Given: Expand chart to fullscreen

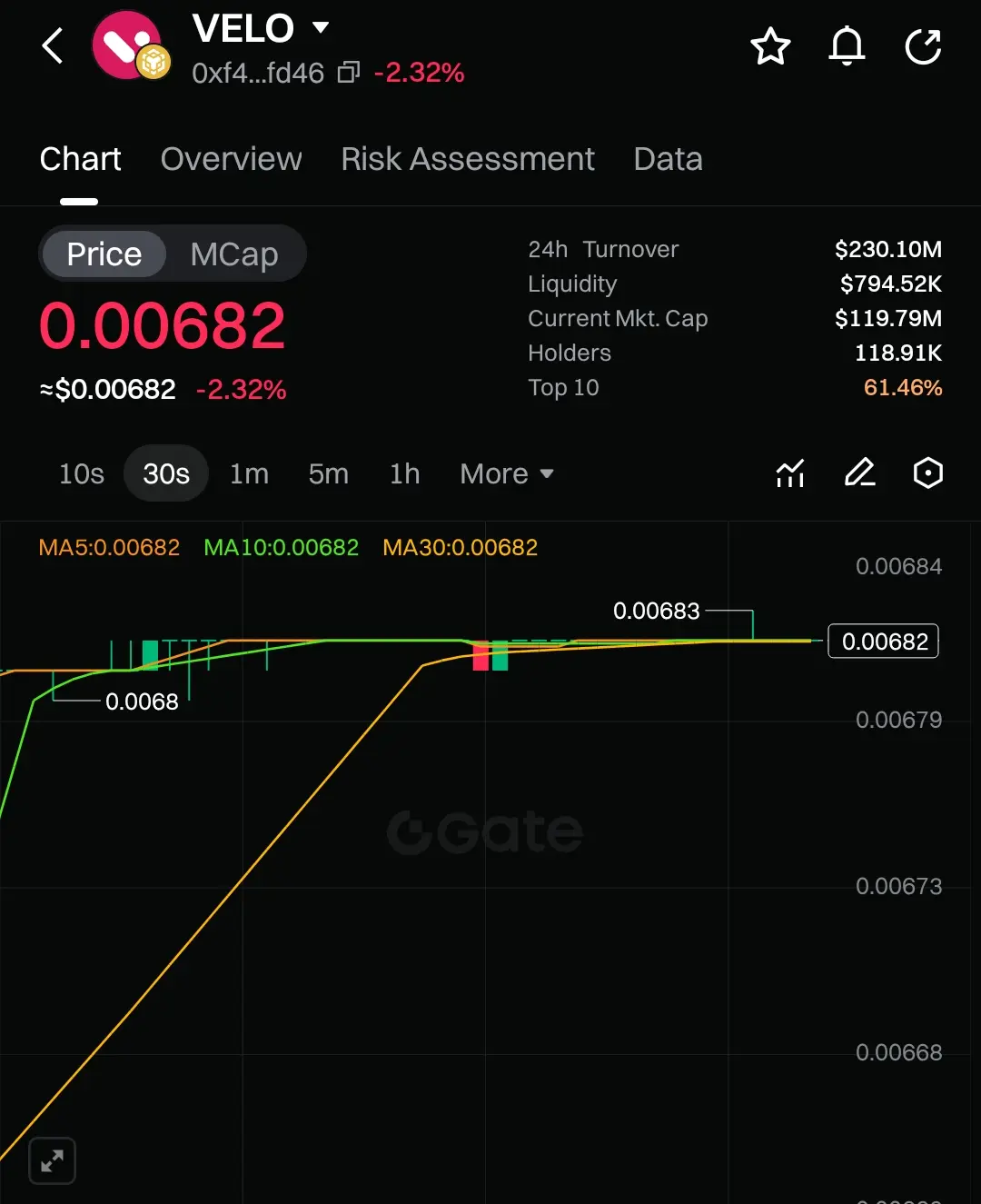Looking at the screenshot, I should 52,1160.
